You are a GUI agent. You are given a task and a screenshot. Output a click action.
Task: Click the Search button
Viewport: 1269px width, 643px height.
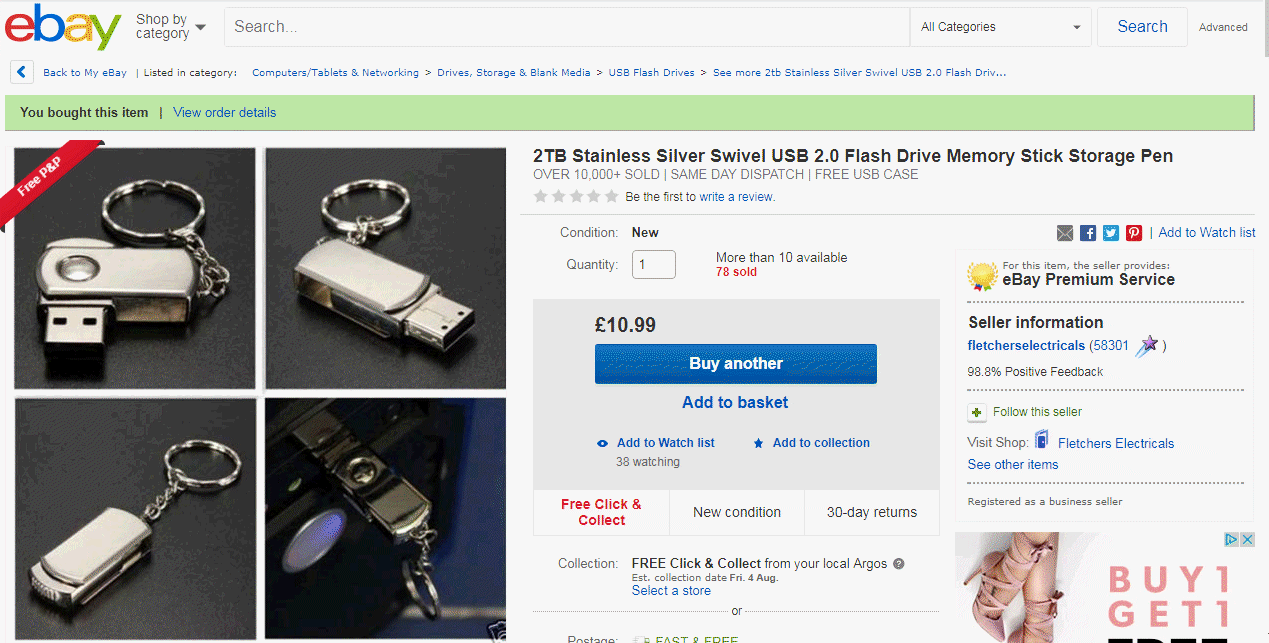[1142, 27]
